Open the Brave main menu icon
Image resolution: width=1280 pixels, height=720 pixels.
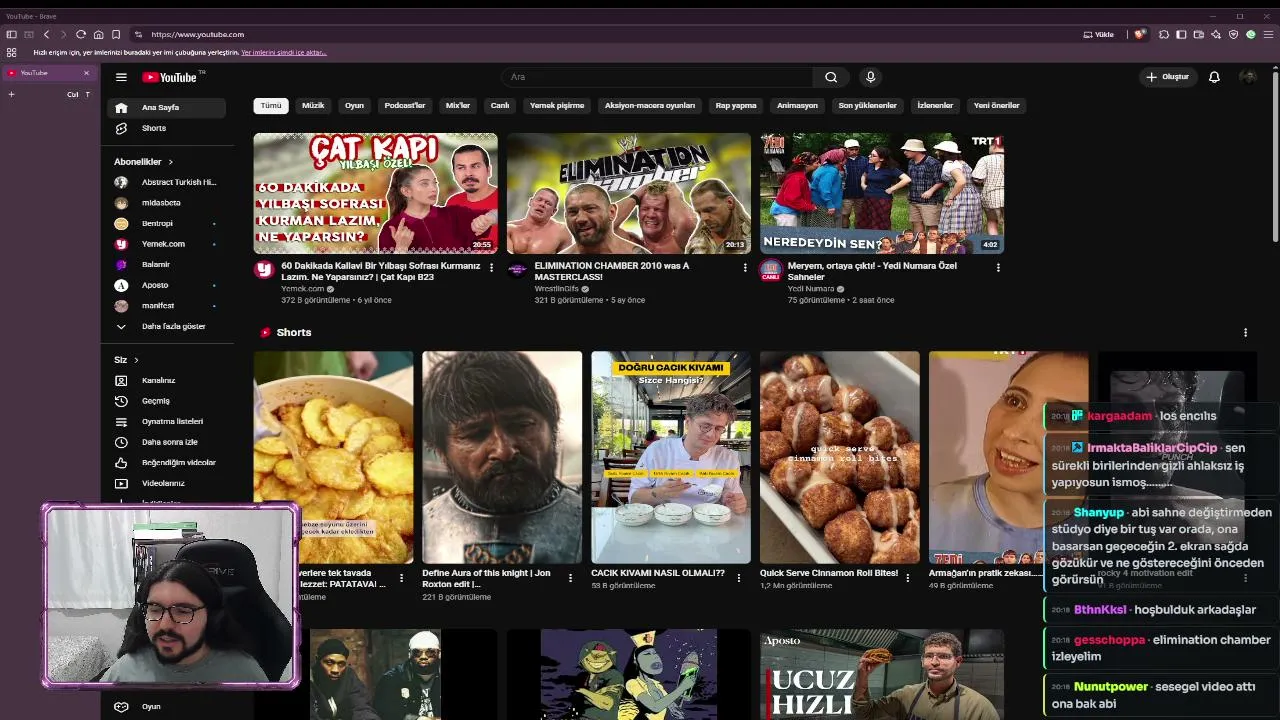(1268, 34)
